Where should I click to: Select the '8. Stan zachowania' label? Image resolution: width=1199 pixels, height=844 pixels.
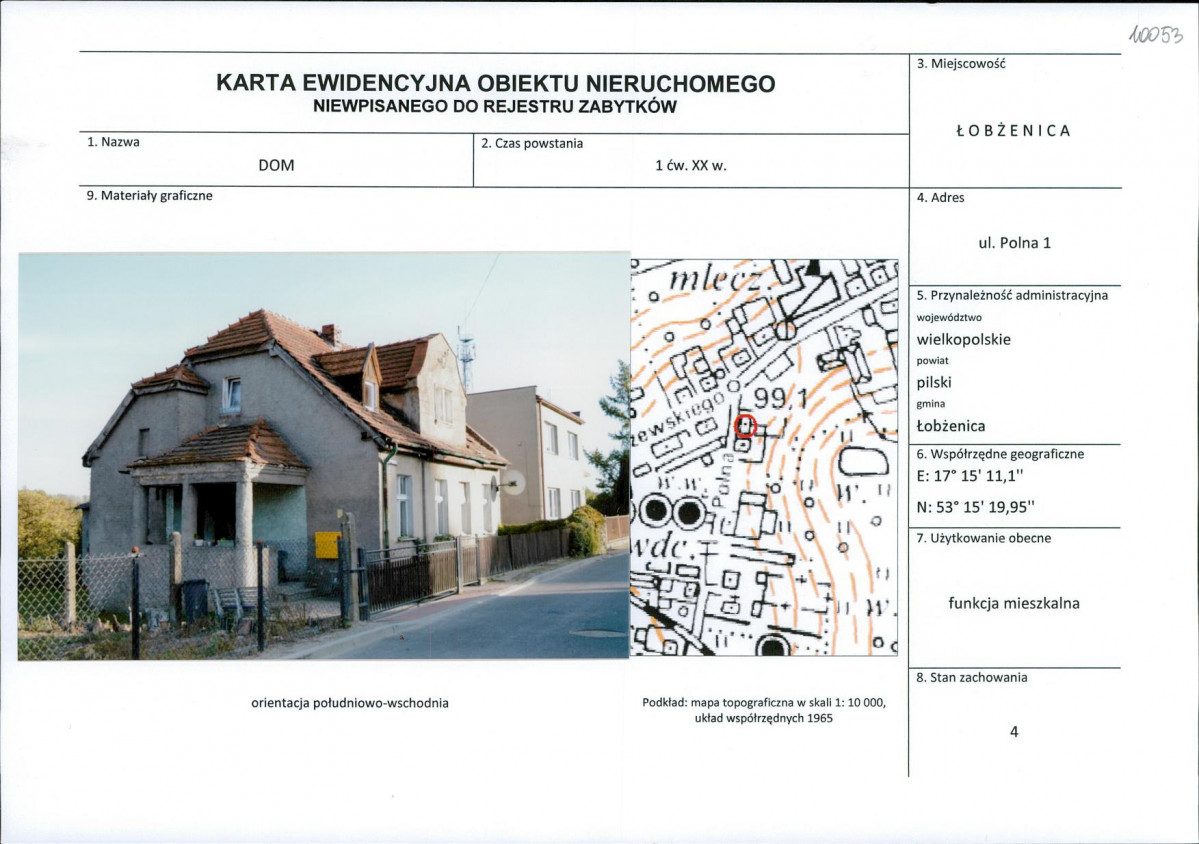[x=972, y=677]
